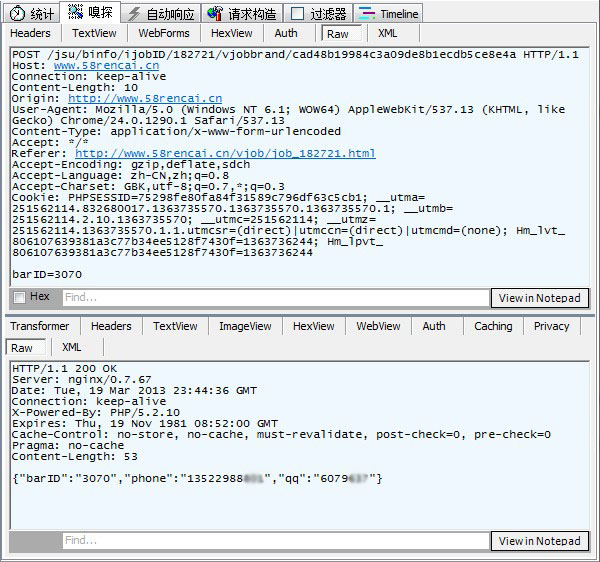Switch to the 统计 tab
The width and height of the screenshot is (600, 562).
(x=33, y=14)
